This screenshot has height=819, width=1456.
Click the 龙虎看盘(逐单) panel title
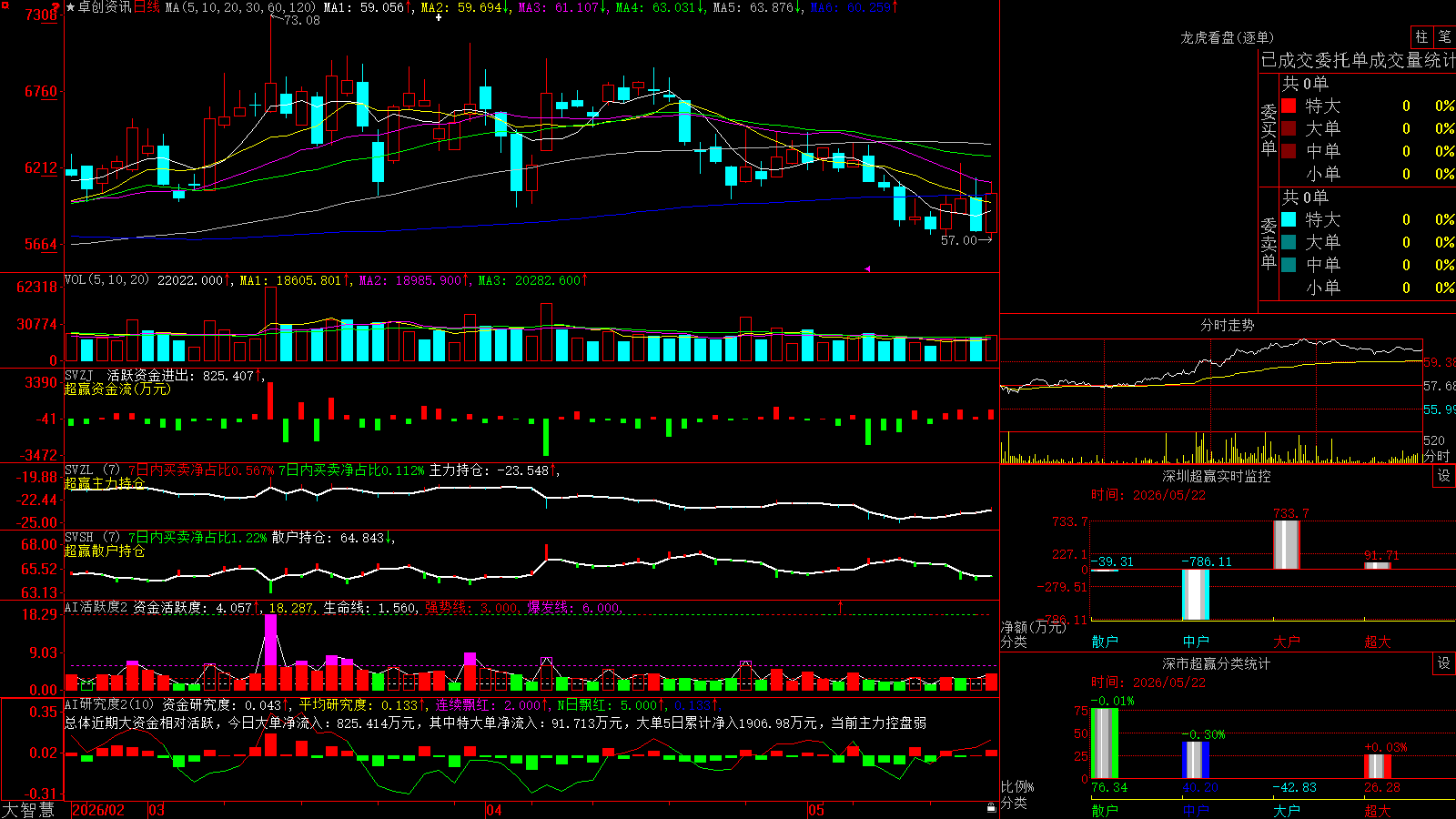pyautogui.click(x=1227, y=37)
